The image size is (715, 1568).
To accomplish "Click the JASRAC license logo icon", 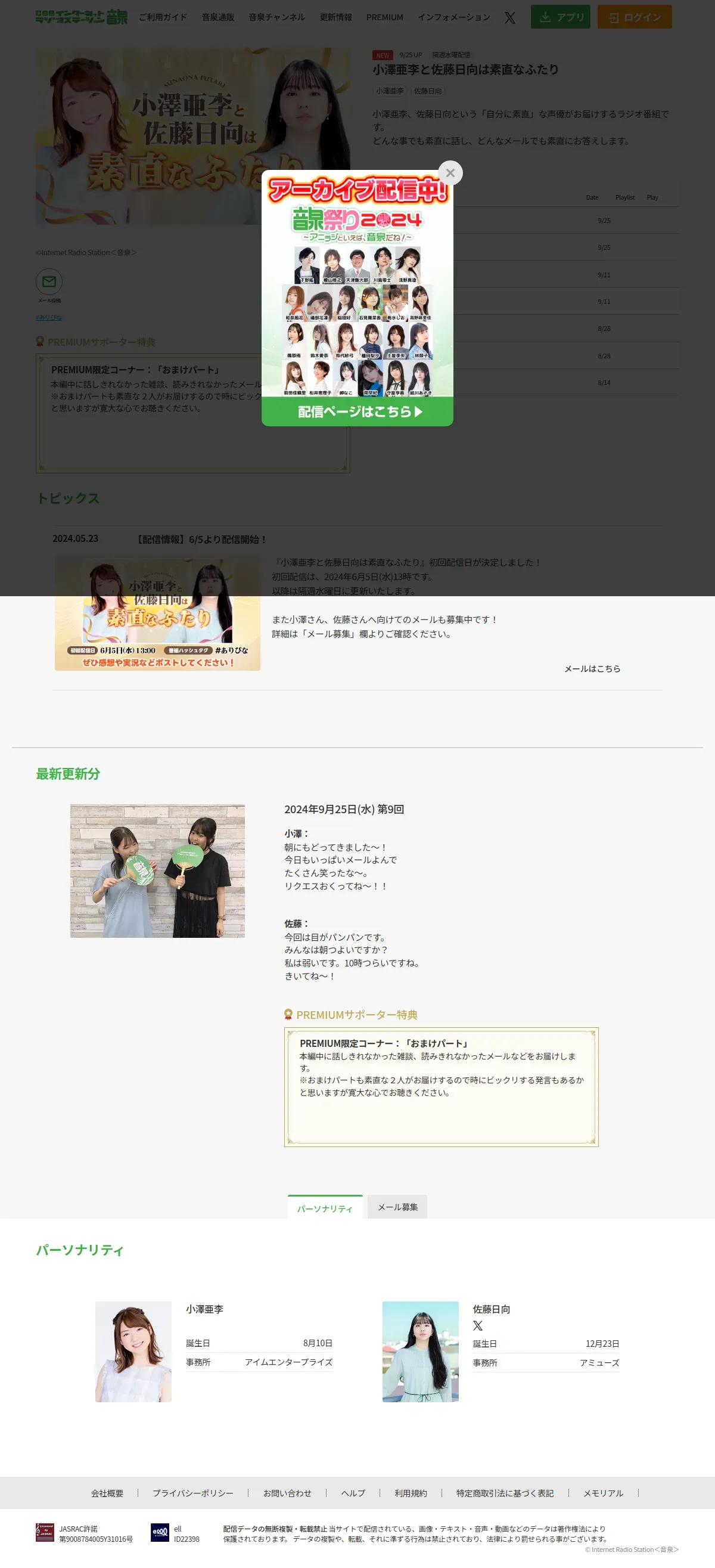I will pyautogui.click(x=45, y=1533).
